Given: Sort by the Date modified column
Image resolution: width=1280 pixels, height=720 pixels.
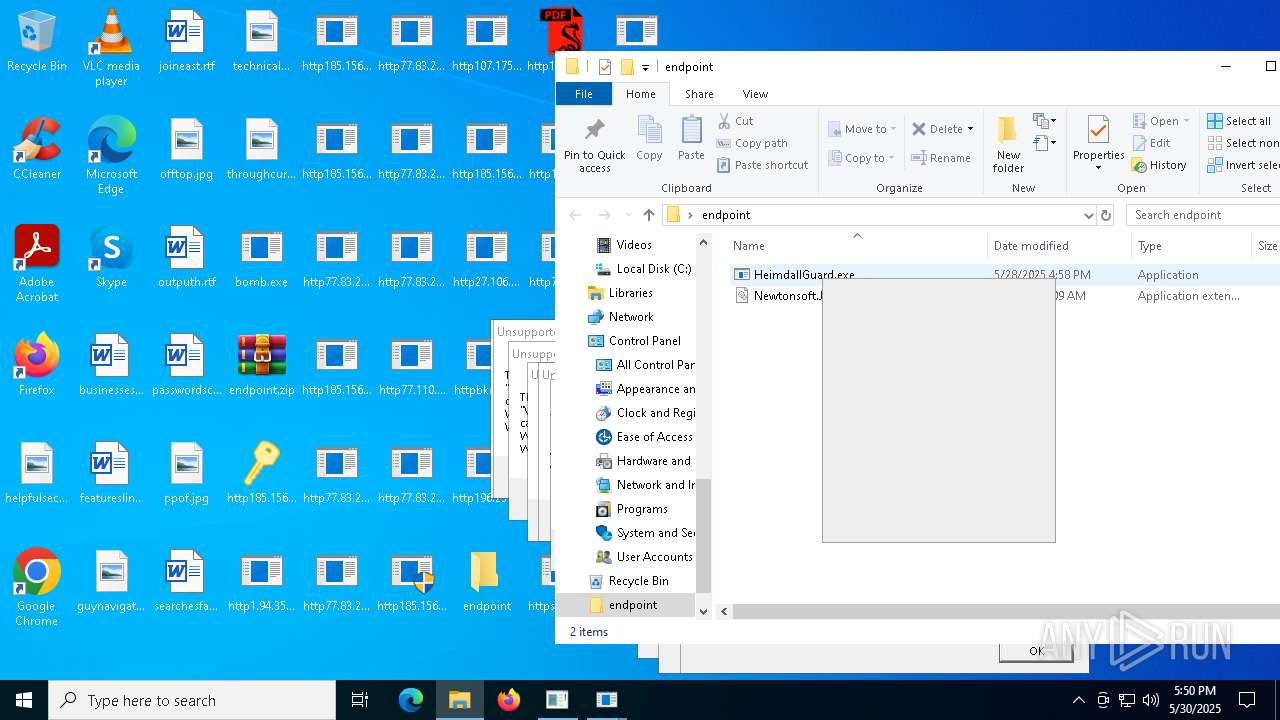Looking at the screenshot, I should (1031, 246).
